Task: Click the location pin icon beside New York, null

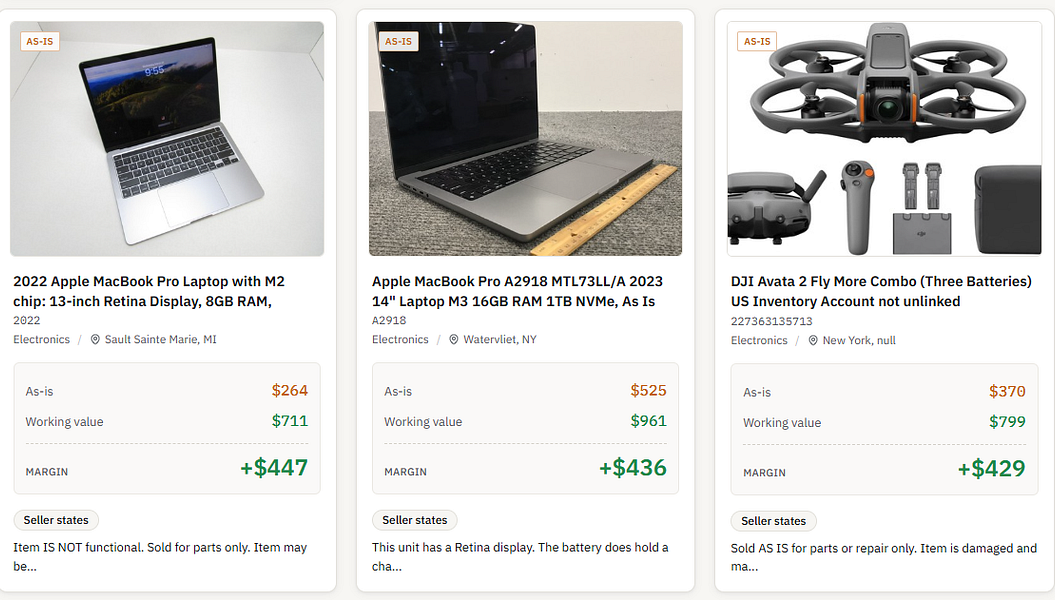Action: pos(813,340)
